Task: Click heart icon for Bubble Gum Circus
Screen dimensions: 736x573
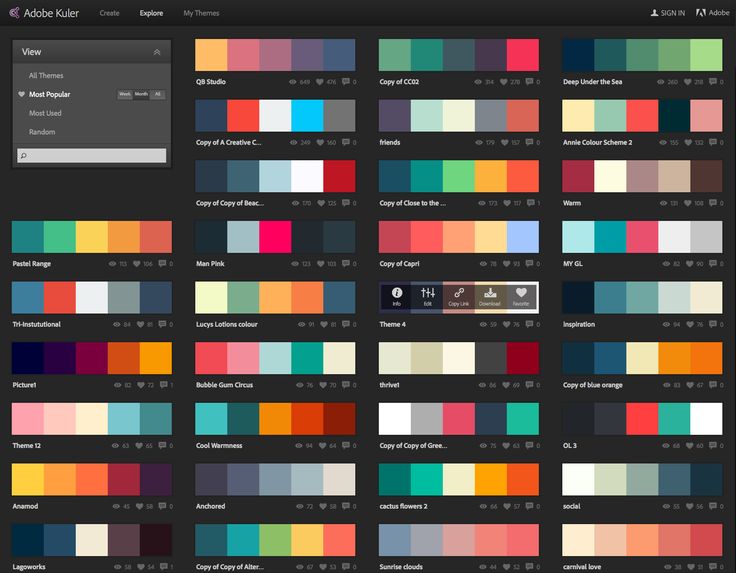Action: tap(323, 385)
